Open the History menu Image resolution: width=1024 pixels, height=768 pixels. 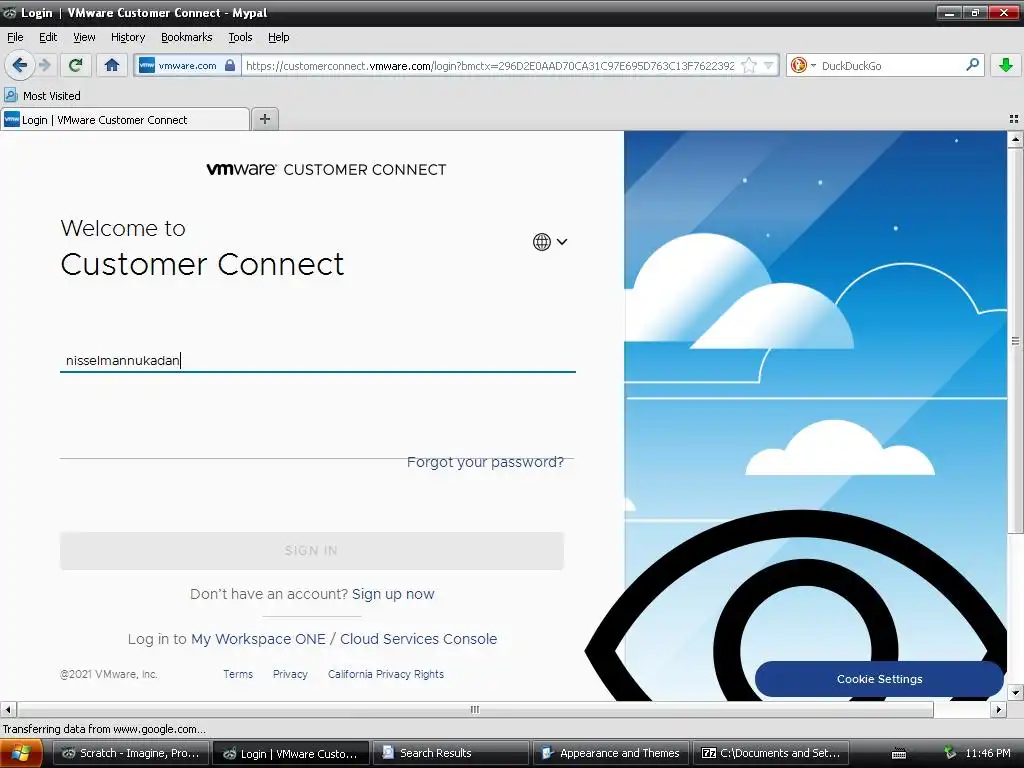pyautogui.click(x=128, y=37)
